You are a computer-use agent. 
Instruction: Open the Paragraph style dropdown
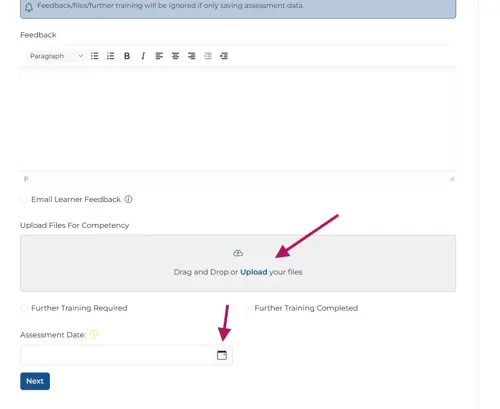click(x=56, y=56)
